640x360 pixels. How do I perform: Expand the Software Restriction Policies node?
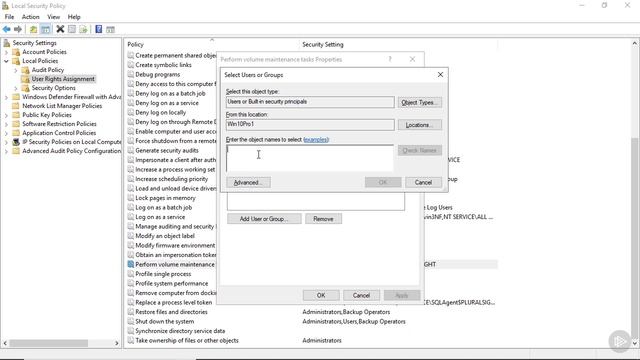point(7,124)
